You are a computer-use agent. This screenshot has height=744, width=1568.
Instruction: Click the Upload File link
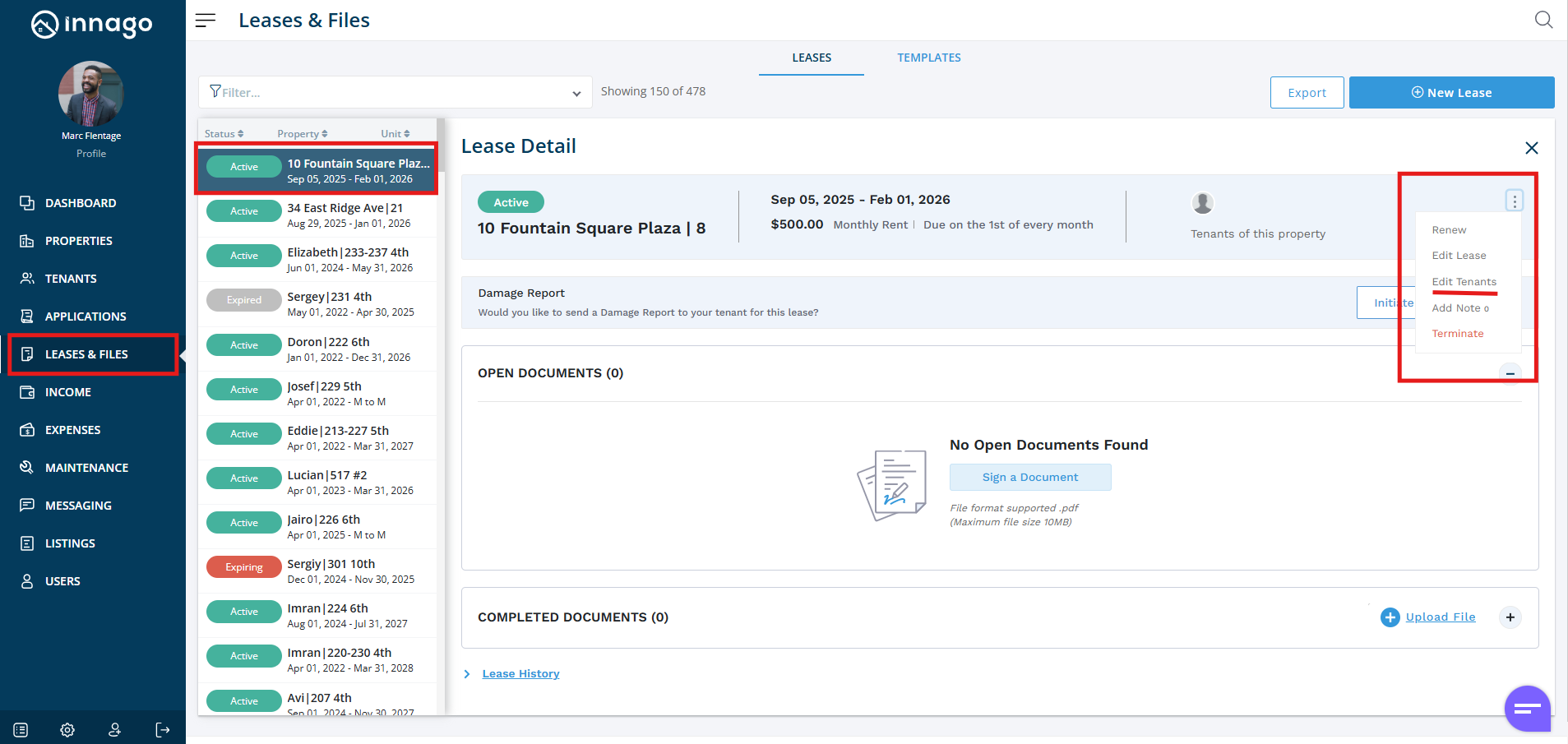tap(1440, 617)
